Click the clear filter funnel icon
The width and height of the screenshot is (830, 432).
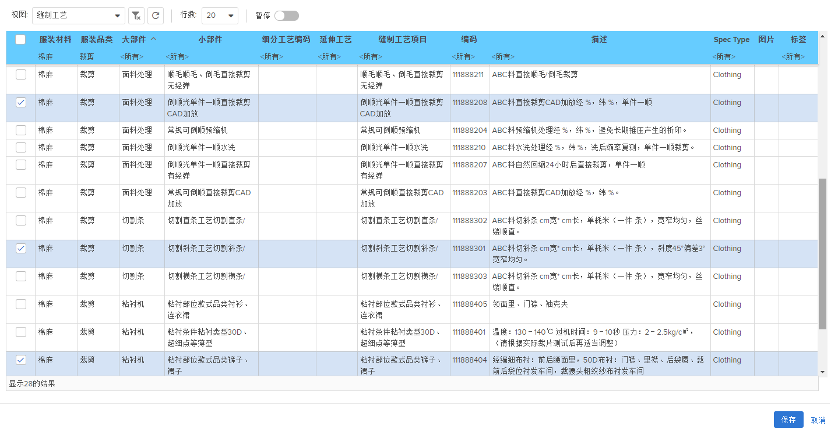tap(136, 16)
